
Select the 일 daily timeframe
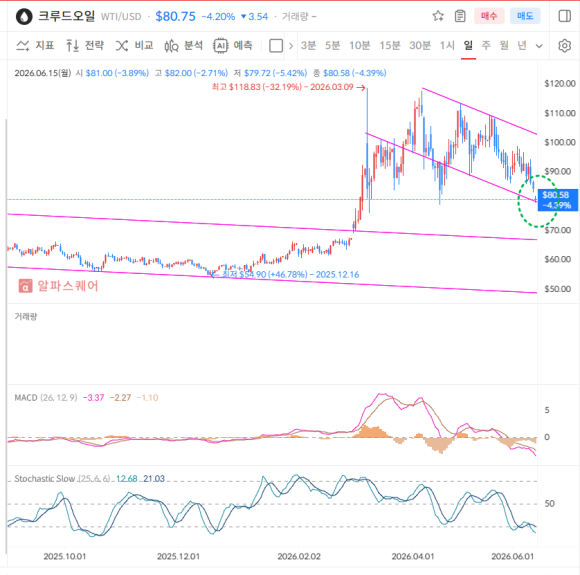click(x=468, y=46)
